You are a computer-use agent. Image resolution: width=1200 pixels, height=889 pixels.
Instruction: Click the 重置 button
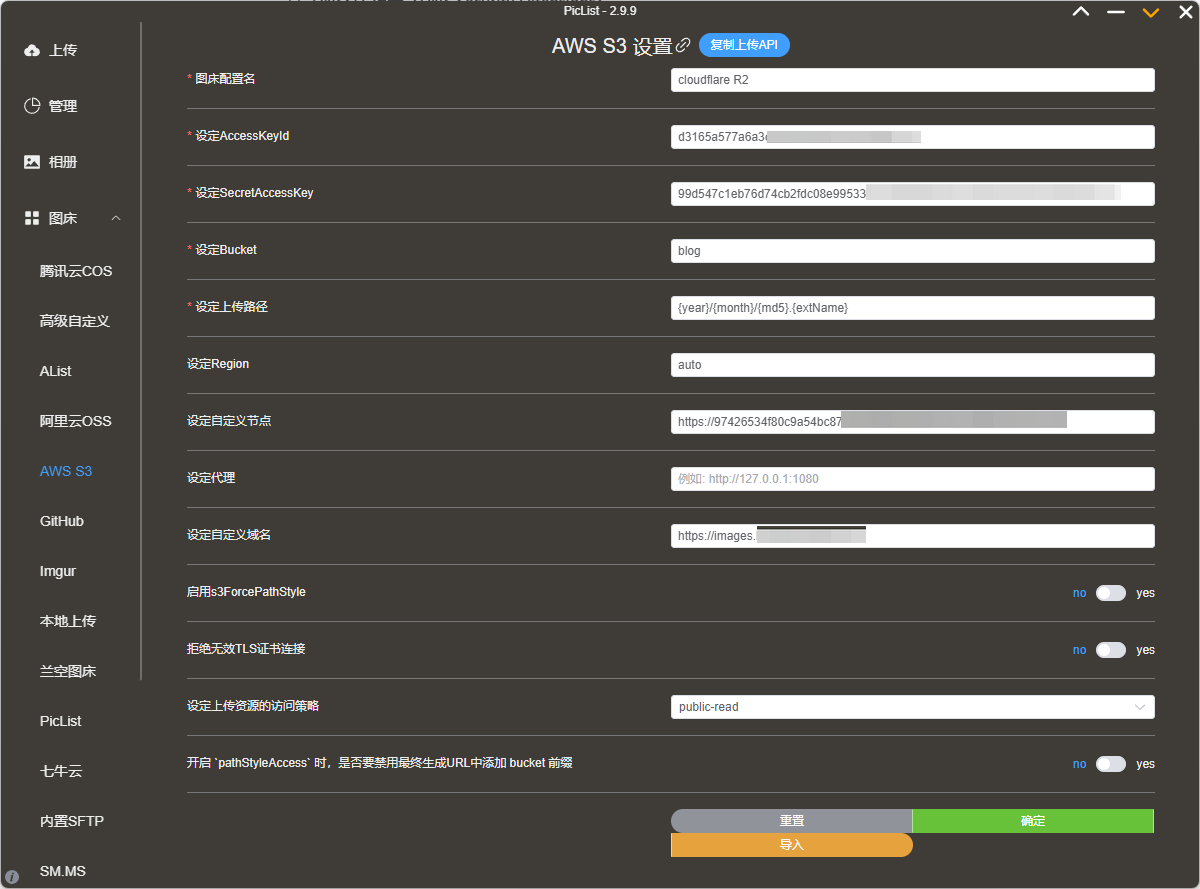[x=791, y=821]
